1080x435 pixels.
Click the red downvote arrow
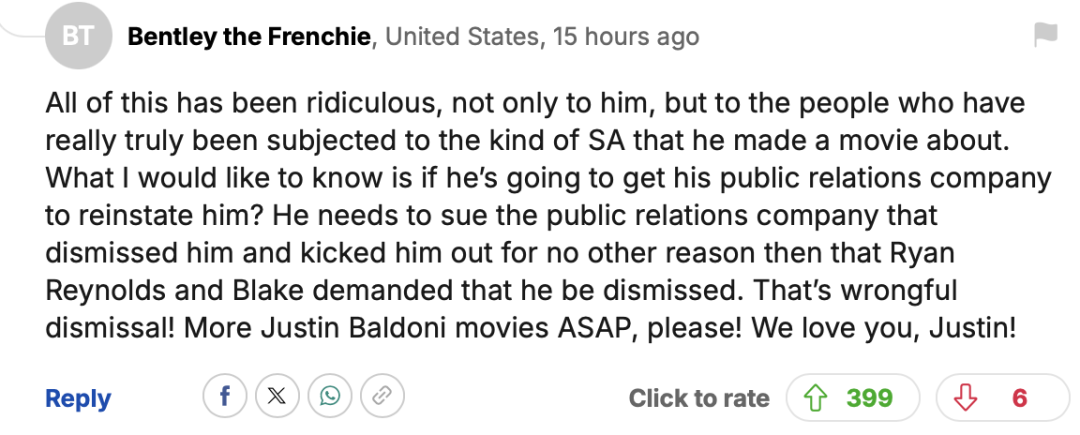pos(965,398)
